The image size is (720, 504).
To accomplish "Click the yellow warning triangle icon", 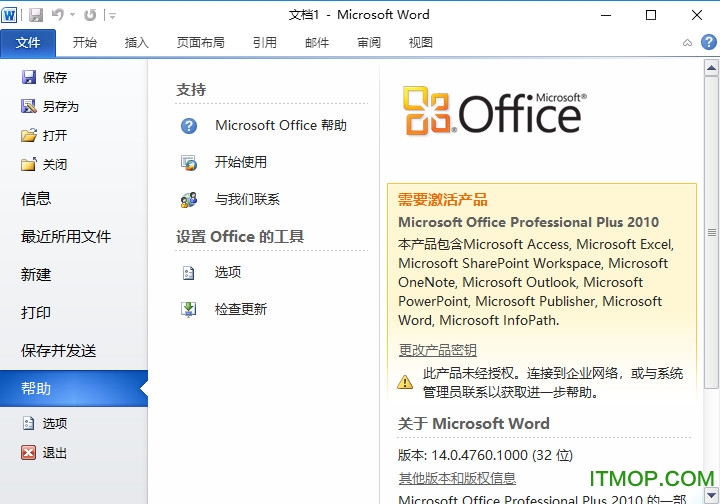I will (405, 381).
